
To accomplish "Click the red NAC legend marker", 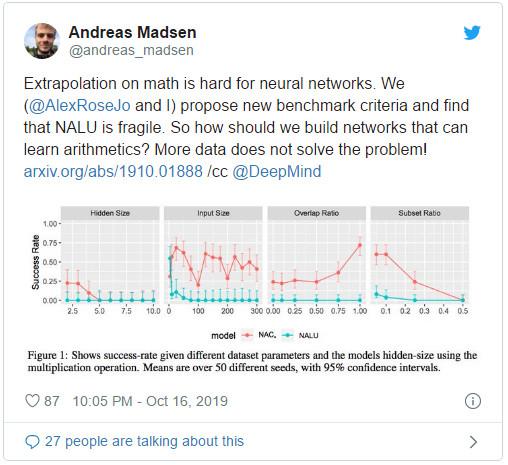I will [247, 335].
